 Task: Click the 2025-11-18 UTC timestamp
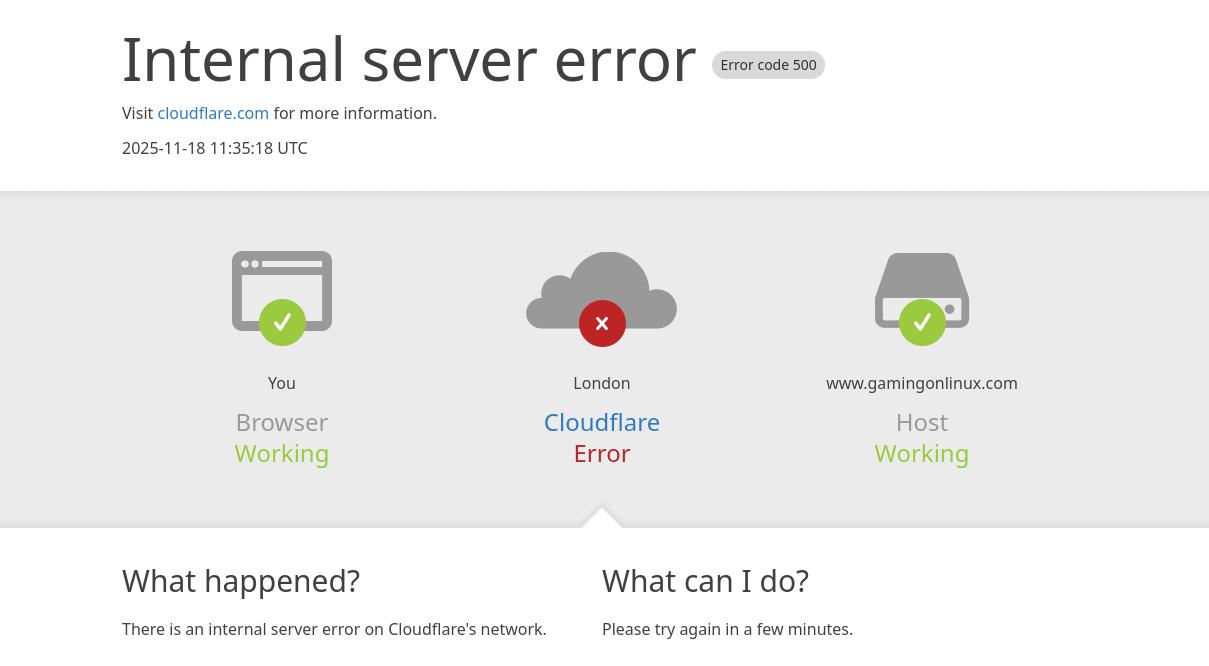pyautogui.click(x=214, y=148)
